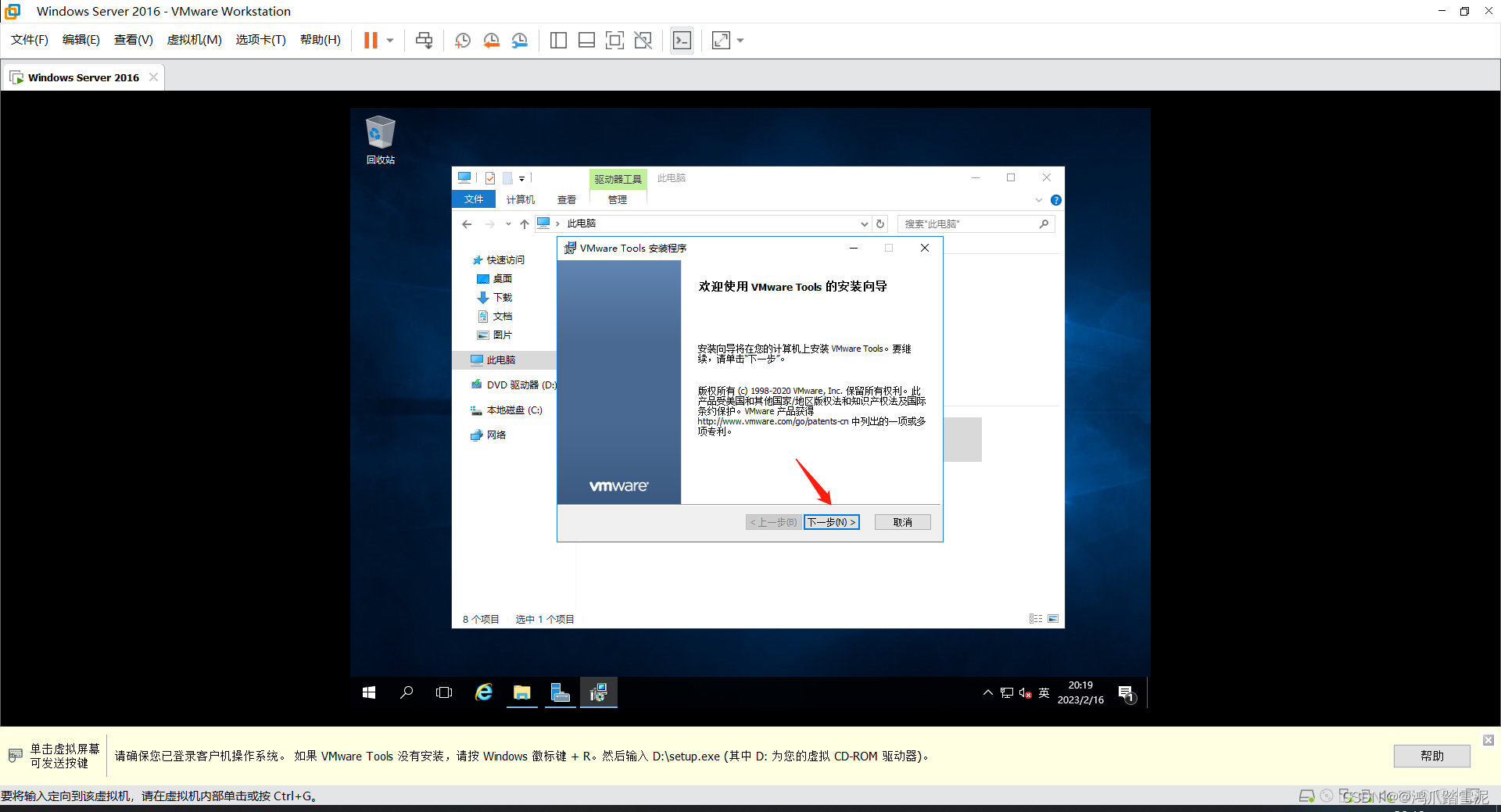The height and width of the screenshot is (812, 1501).
Task: Open the 虚拟机(M) menu
Action: coord(195,40)
